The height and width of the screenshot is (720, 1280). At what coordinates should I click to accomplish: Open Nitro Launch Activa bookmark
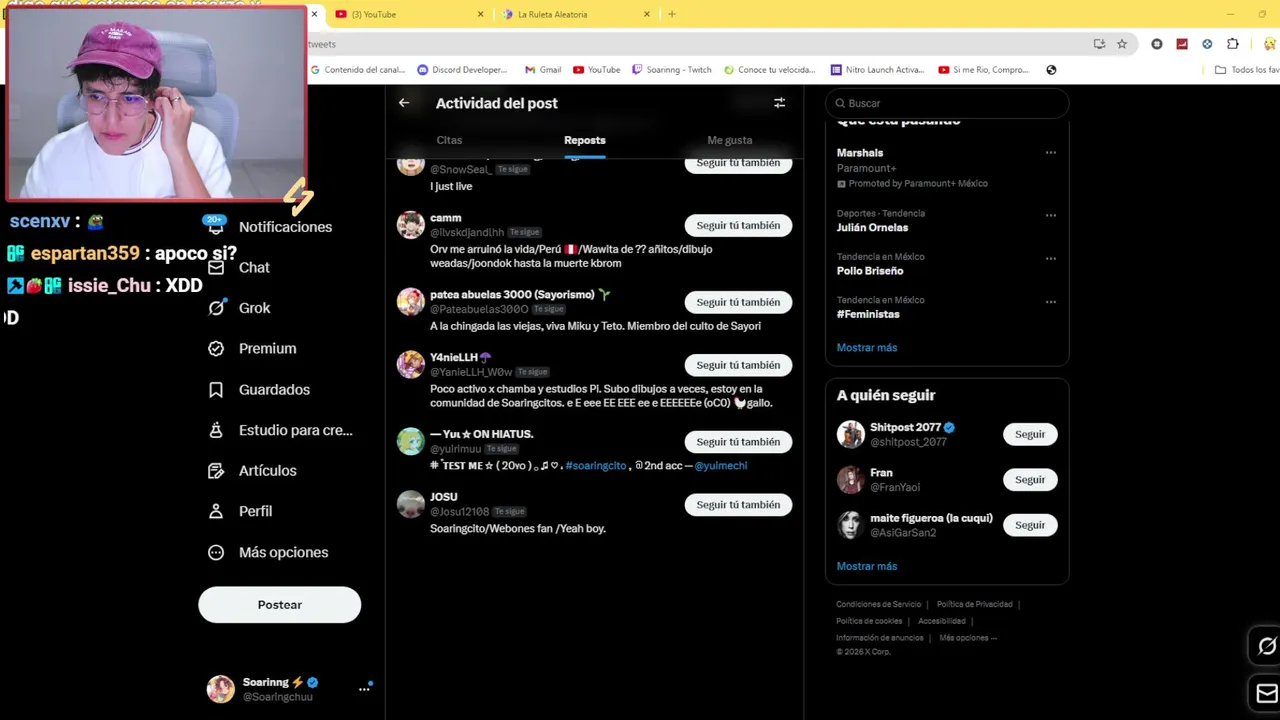coord(878,70)
